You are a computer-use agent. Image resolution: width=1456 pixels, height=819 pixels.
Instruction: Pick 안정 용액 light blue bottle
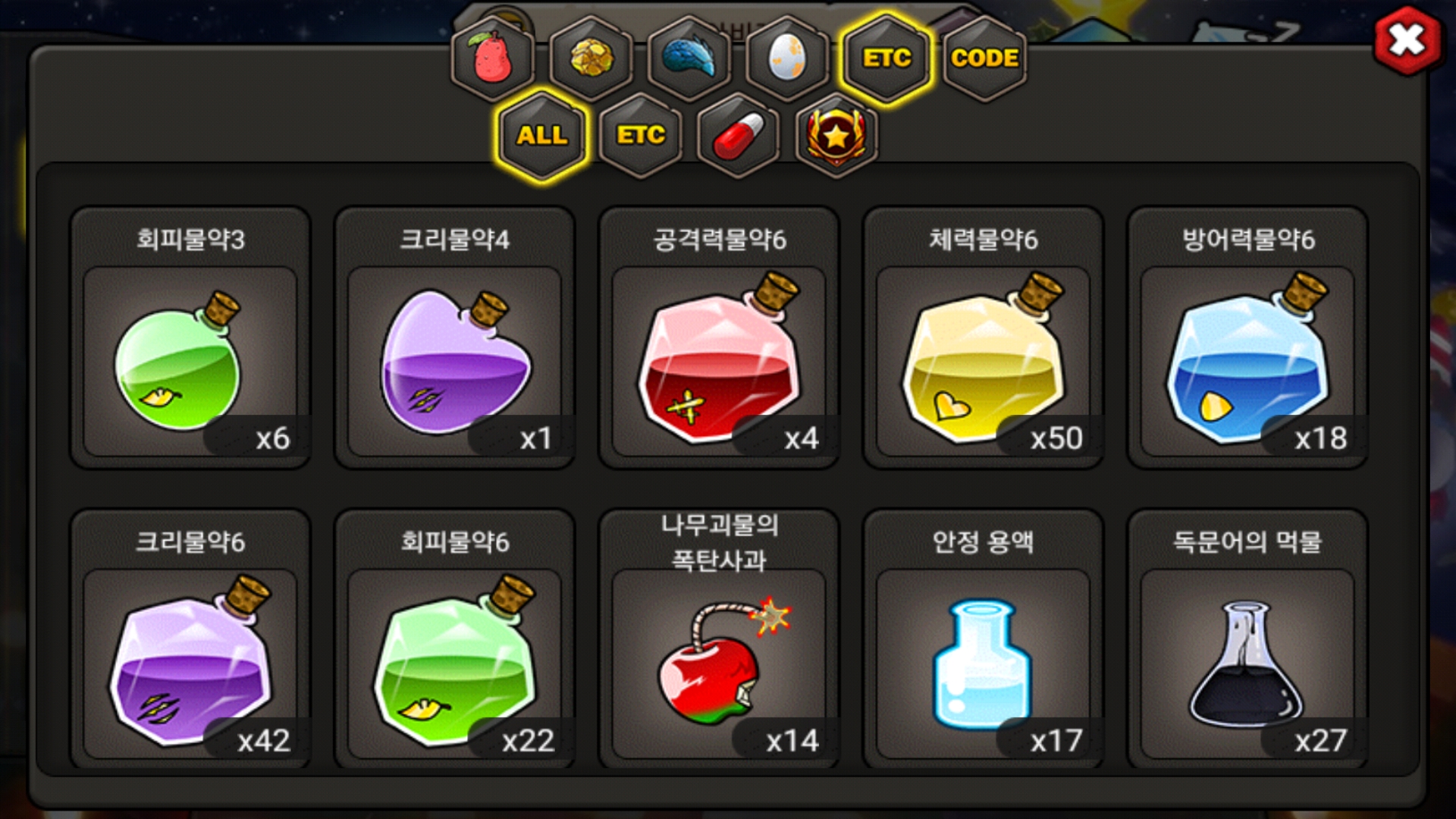(983, 639)
